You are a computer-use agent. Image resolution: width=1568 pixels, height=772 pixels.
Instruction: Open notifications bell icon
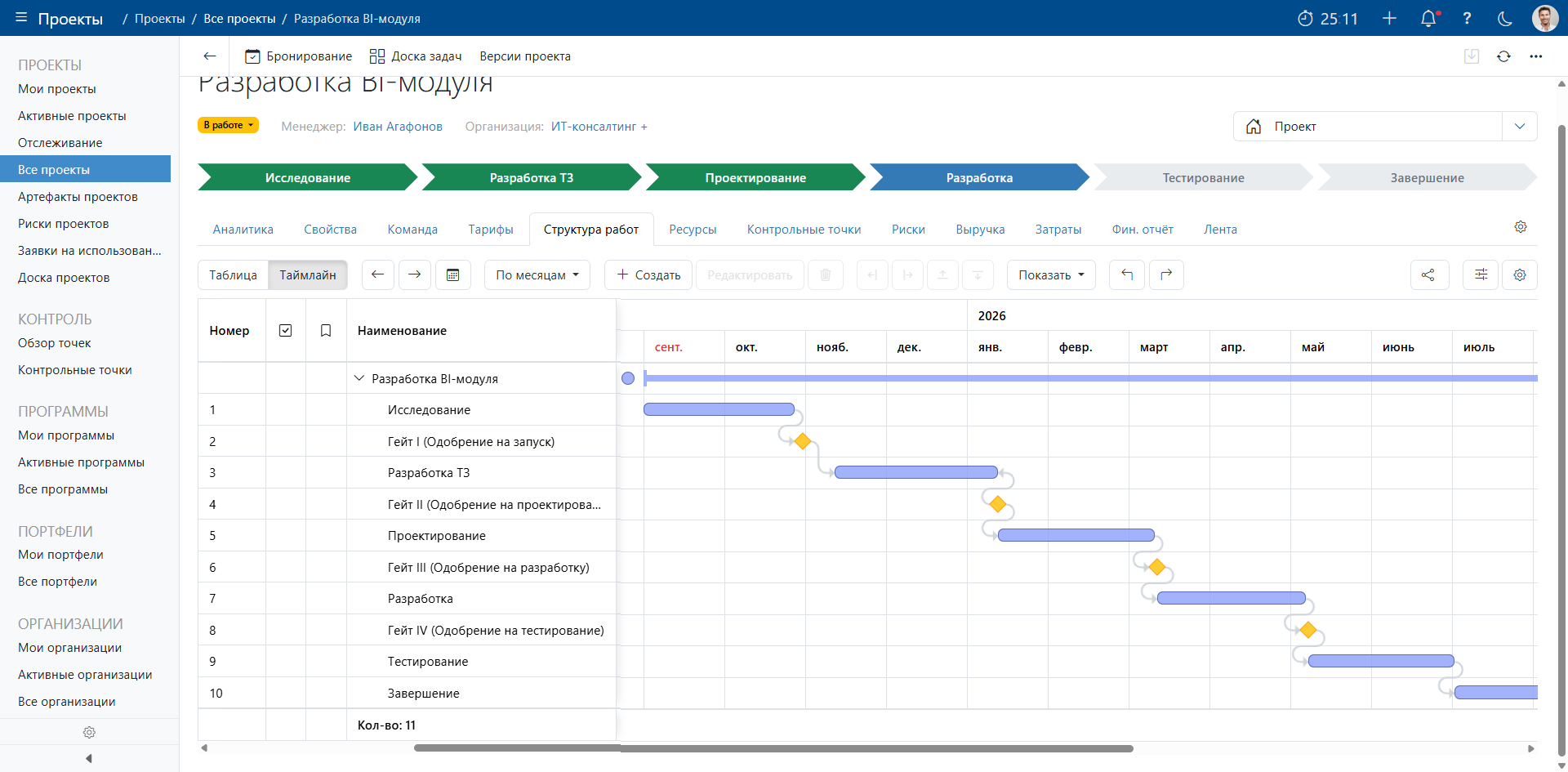1428,19
